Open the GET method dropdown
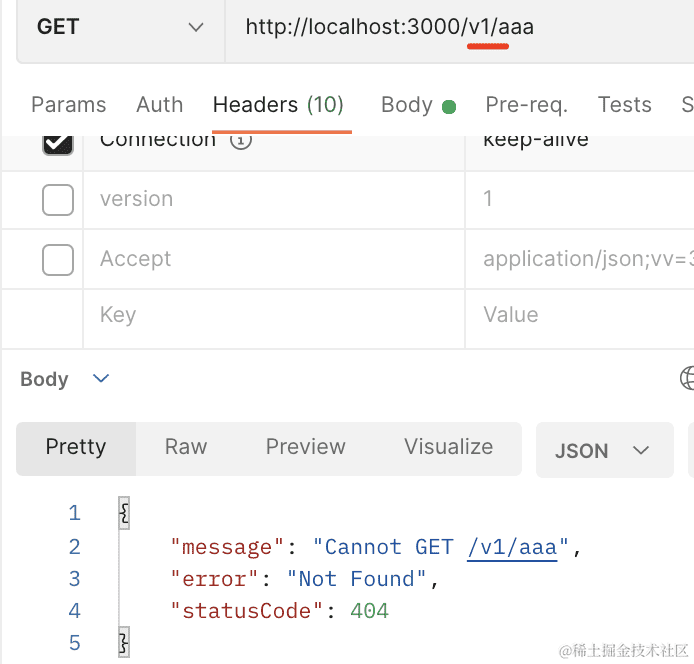The height and width of the screenshot is (664, 694). pyautogui.click(x=120, y=28)
